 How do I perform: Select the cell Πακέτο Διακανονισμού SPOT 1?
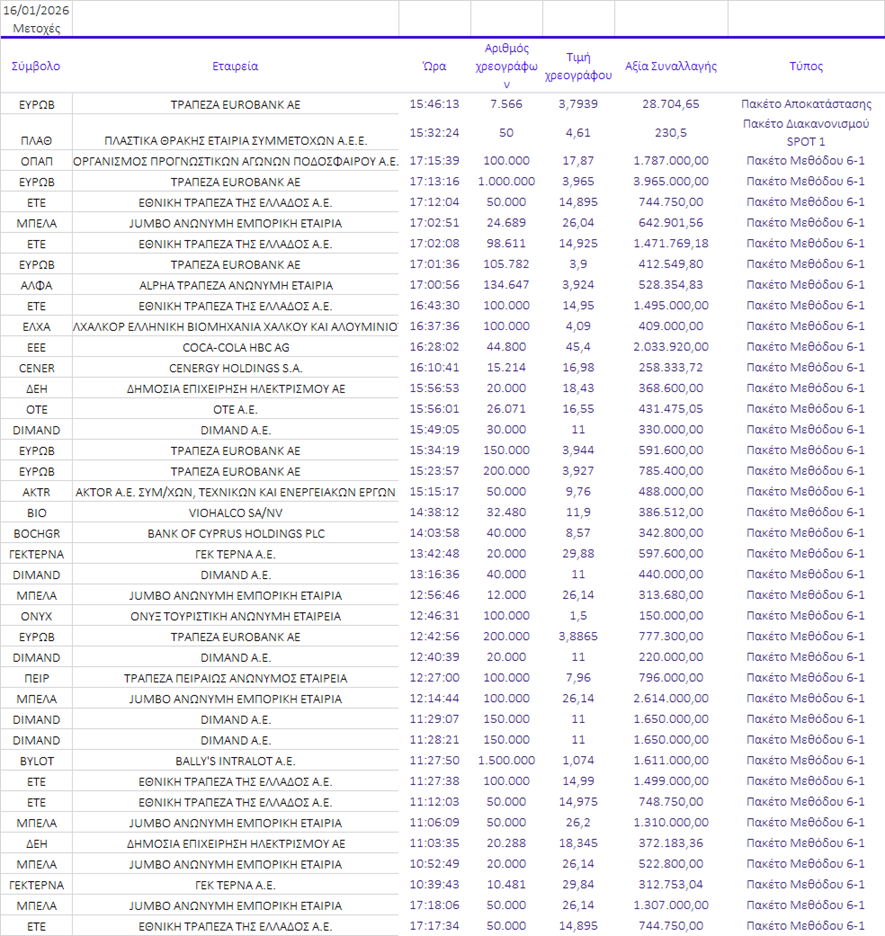click(806, 133)
